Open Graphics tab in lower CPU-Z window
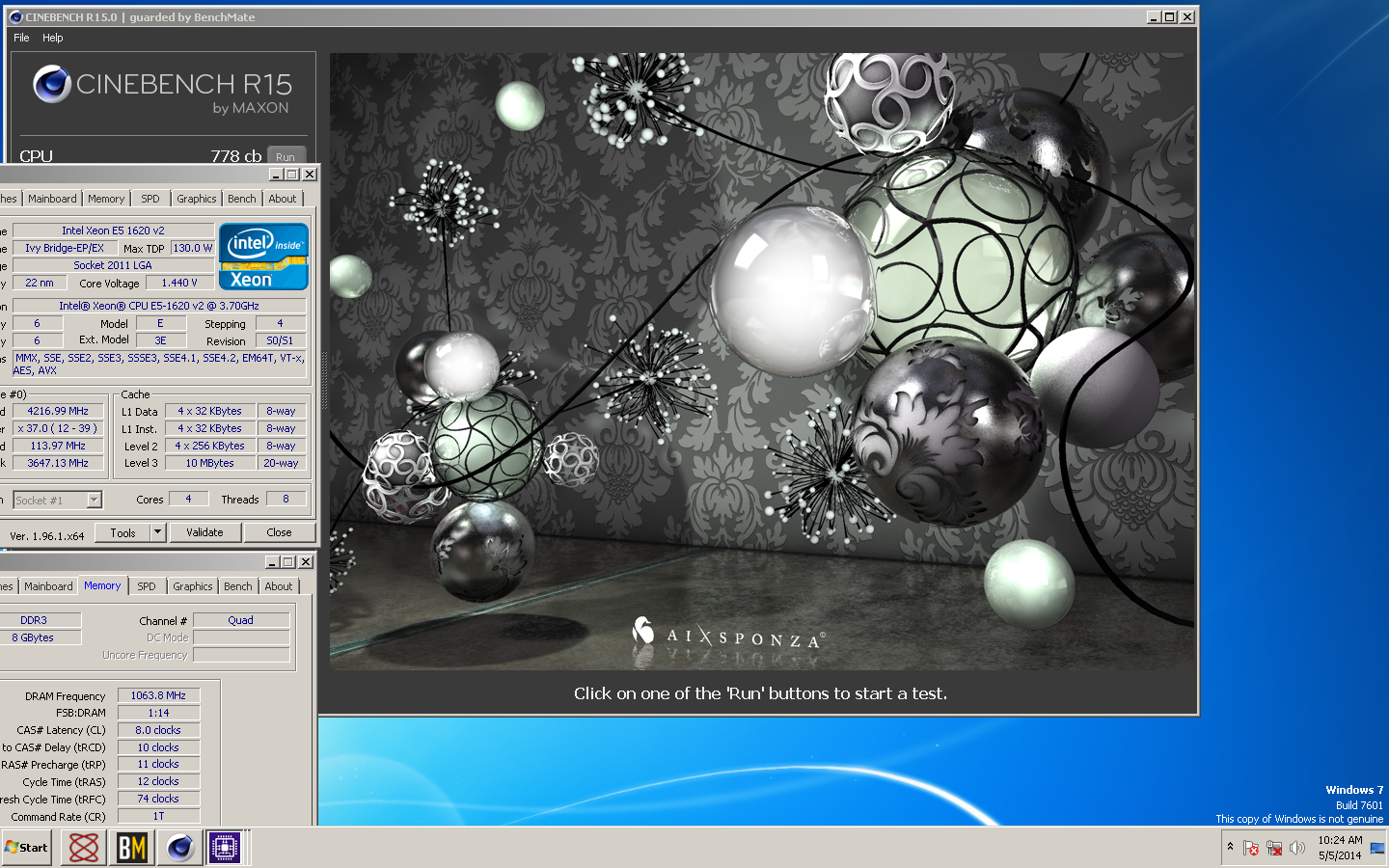 click(x=193, y=586)
